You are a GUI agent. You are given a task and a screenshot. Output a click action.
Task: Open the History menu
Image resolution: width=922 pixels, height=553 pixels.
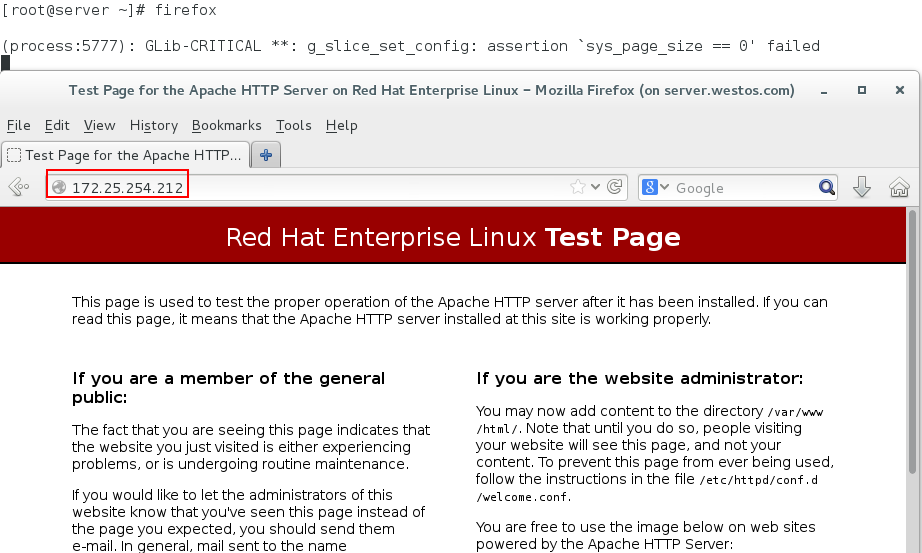153,125
